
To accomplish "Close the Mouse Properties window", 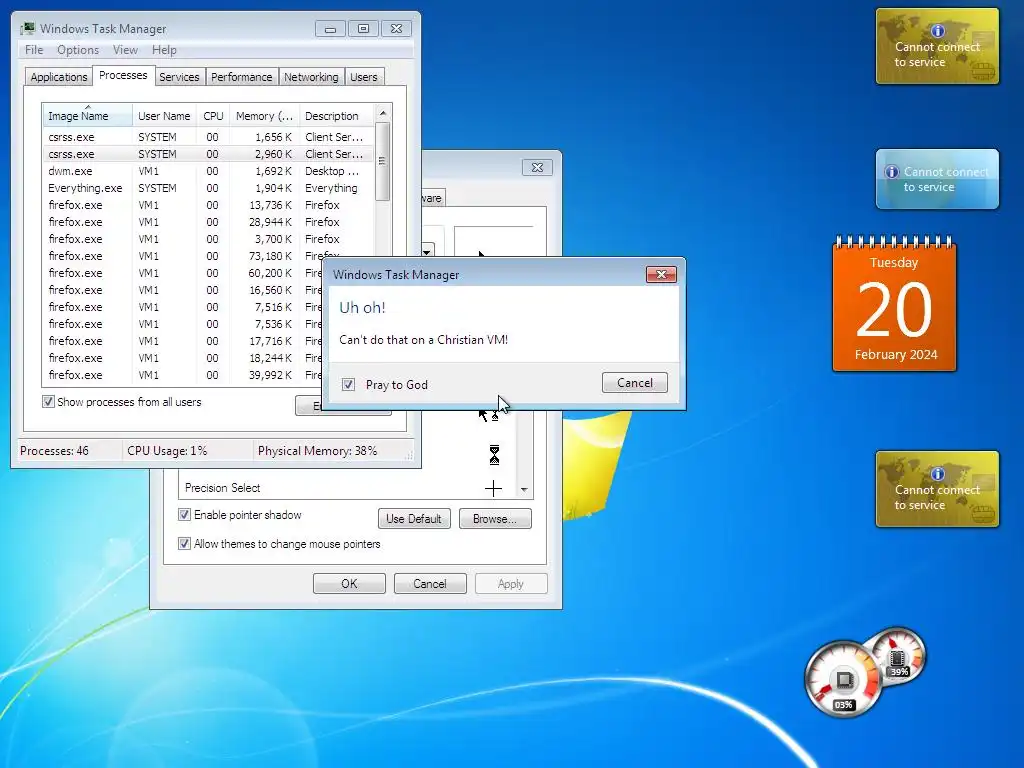I will click(x=537, y=167).
